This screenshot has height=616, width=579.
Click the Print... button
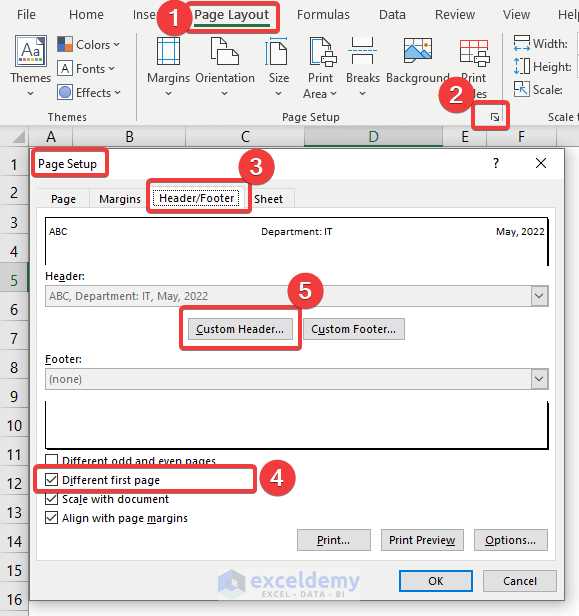point(333,540)
